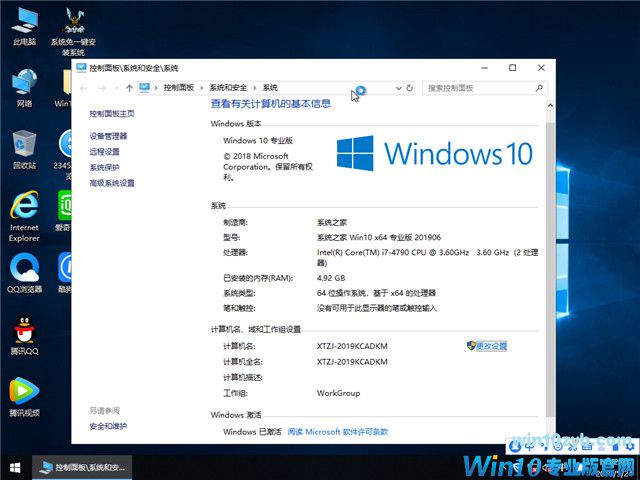Click the search magnifier icon
The image size is (640, 480).
[x=539, y=88]
